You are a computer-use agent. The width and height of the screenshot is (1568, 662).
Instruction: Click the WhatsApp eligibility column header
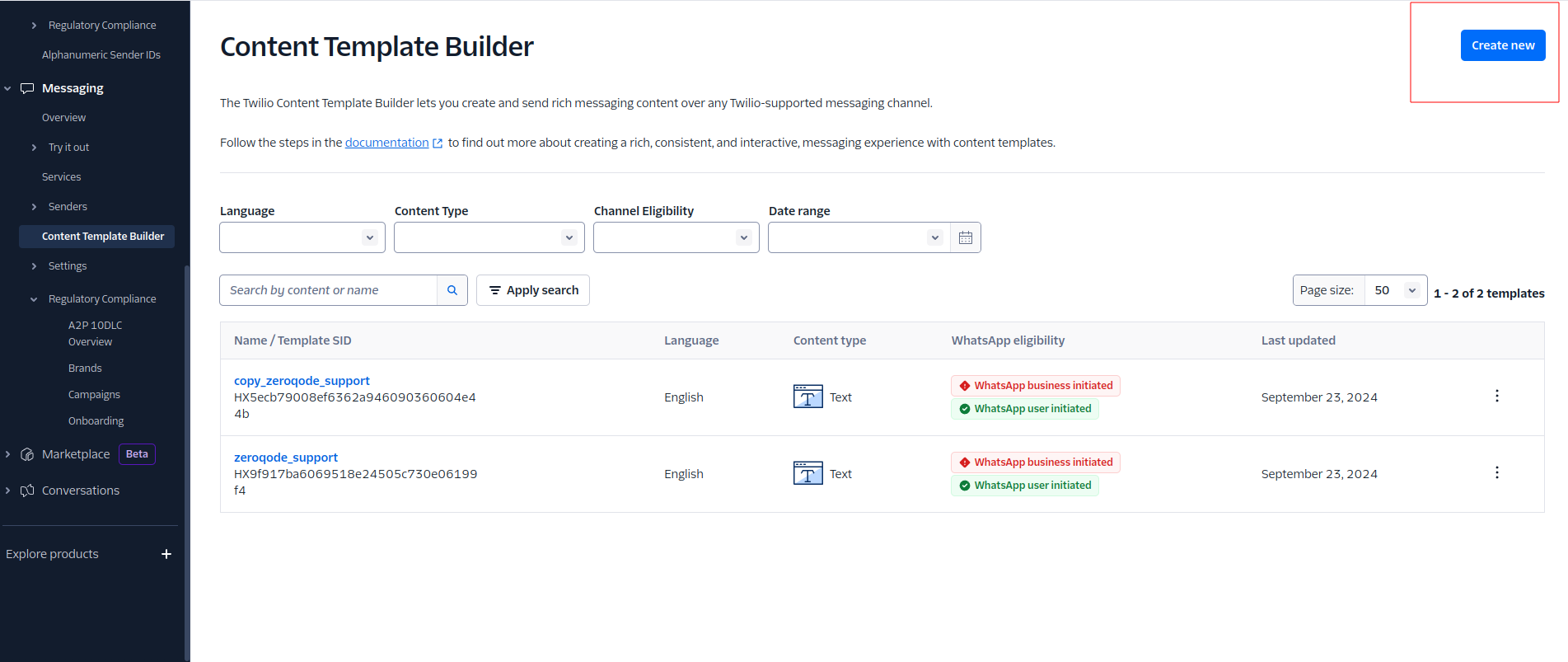click(x=1008, y=340)
